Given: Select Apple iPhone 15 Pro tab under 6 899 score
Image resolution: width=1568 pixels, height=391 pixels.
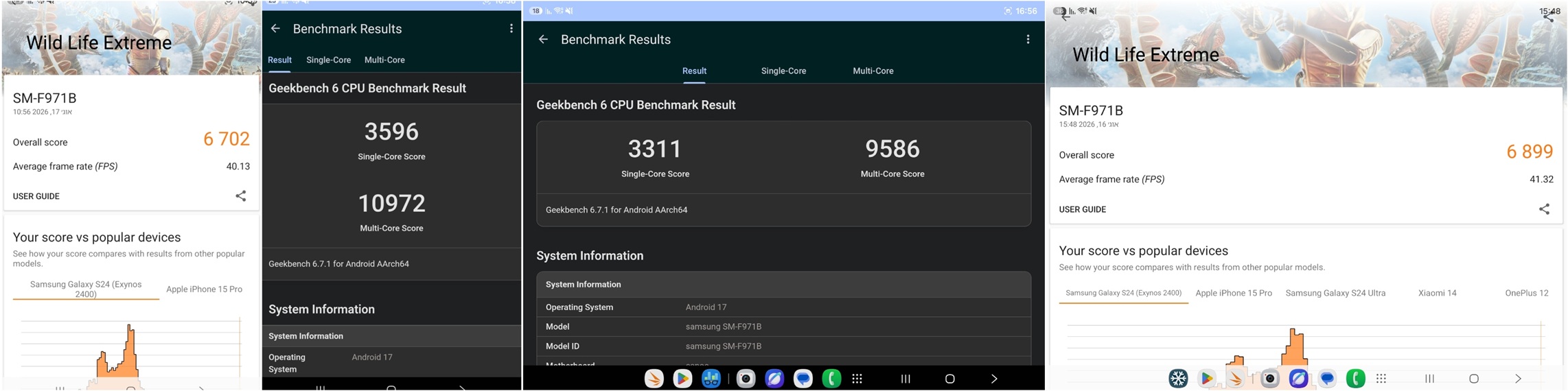Looking at the screenshot, I should tap(1234, 293).
